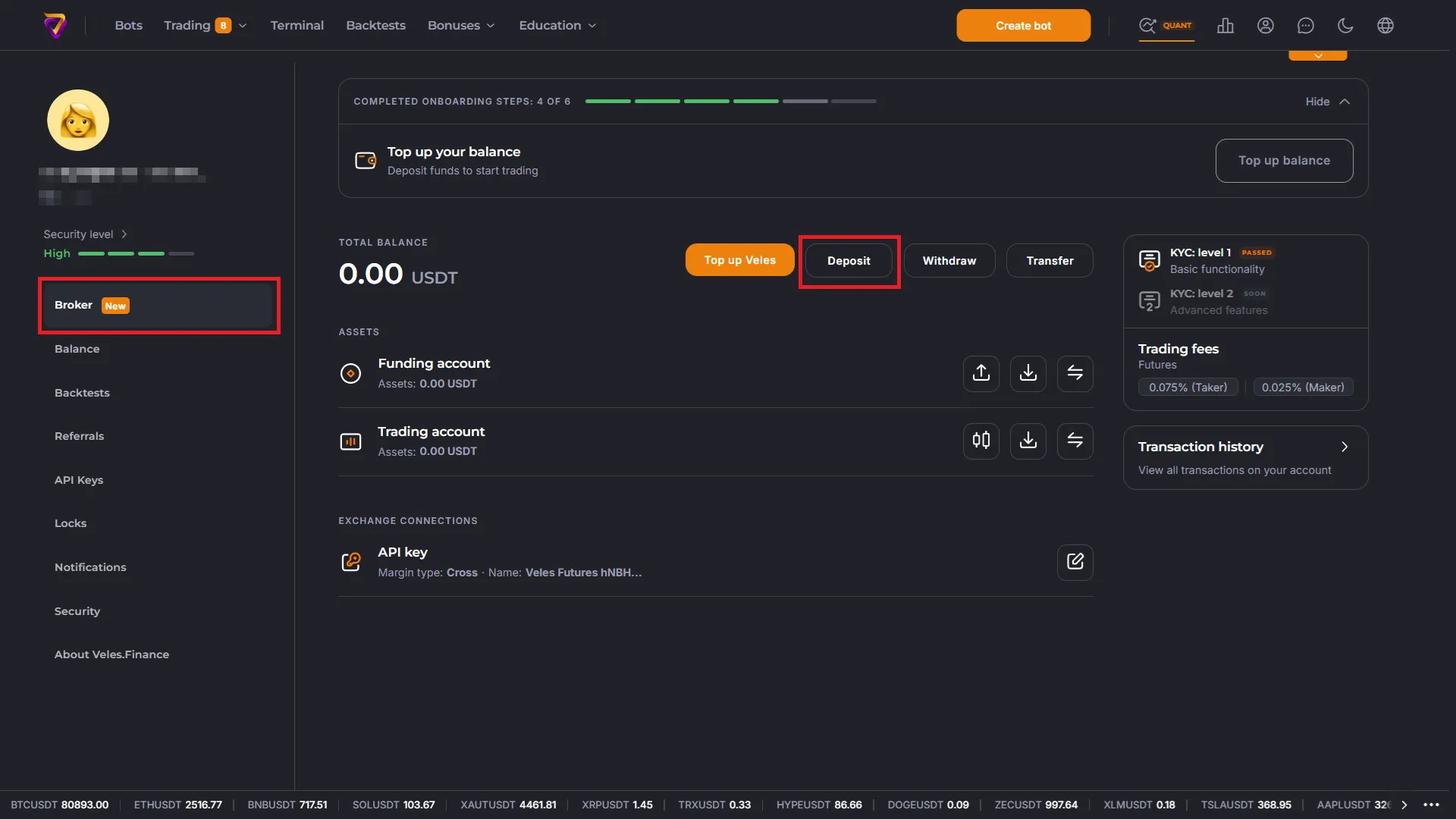The image size is (1456, 819).
Task: Open Transaction history arrow
Action: coord(1345,447)
